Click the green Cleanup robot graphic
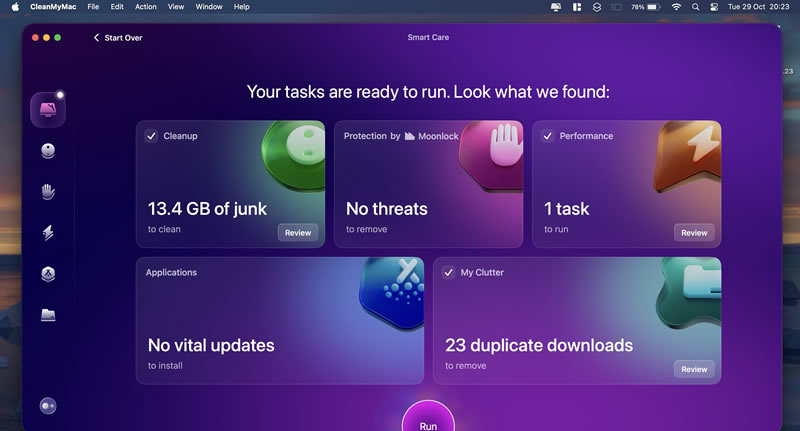Image resolution: width=800 pixels, height=431 pixels. tap(293, 155)
